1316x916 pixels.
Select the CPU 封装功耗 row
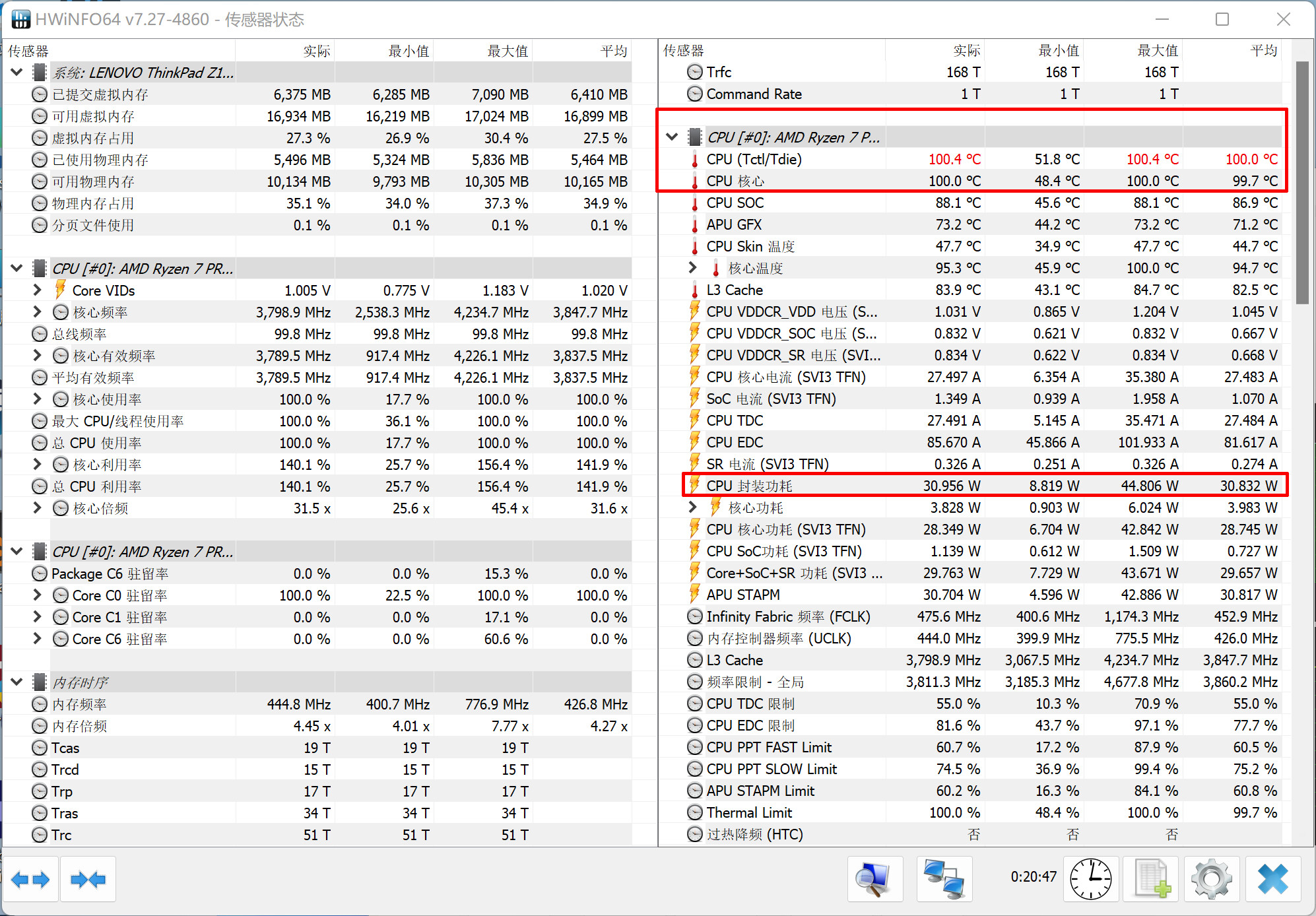tap(971, 486)
